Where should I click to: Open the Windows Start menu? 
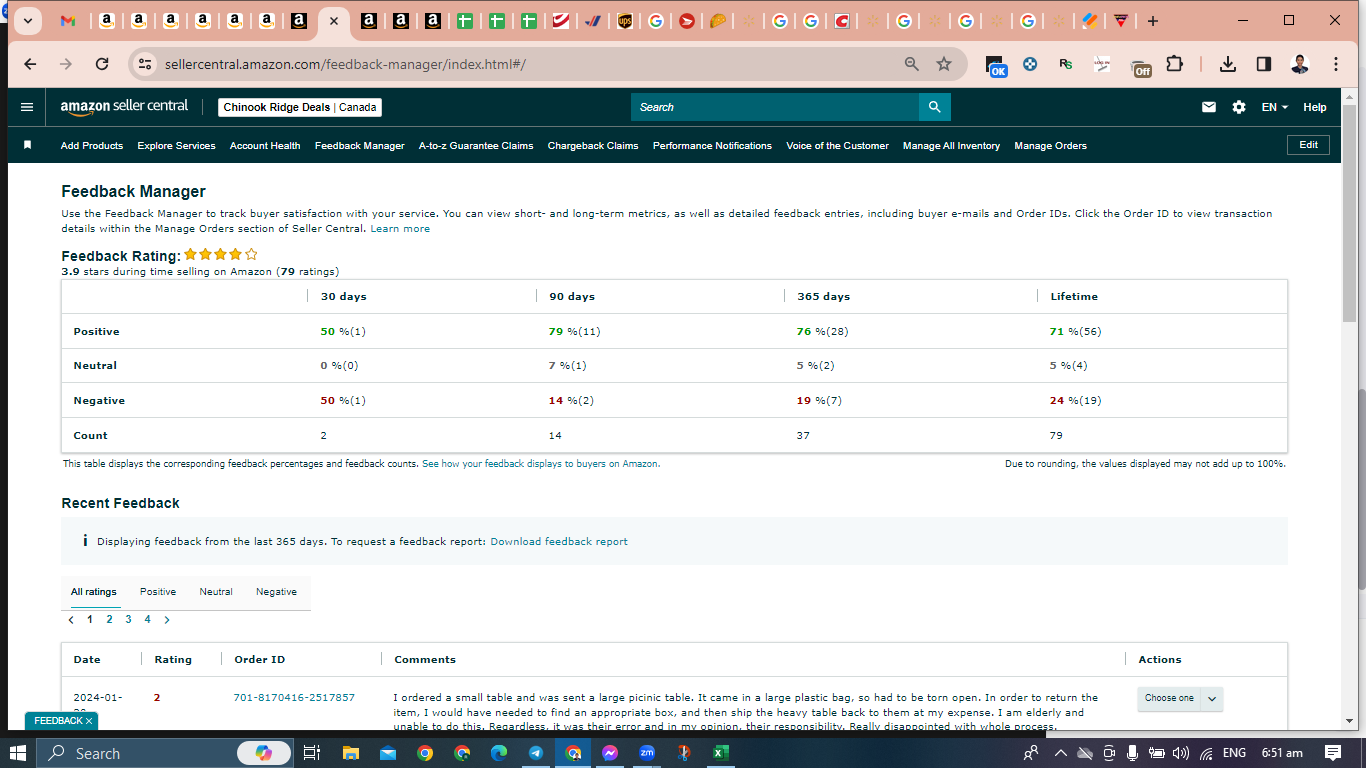[x=19, y=753]
